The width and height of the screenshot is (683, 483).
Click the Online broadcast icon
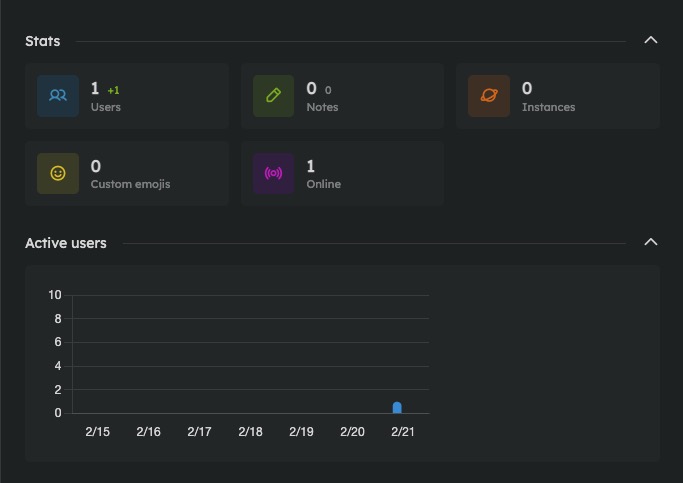tap(273, 174)
